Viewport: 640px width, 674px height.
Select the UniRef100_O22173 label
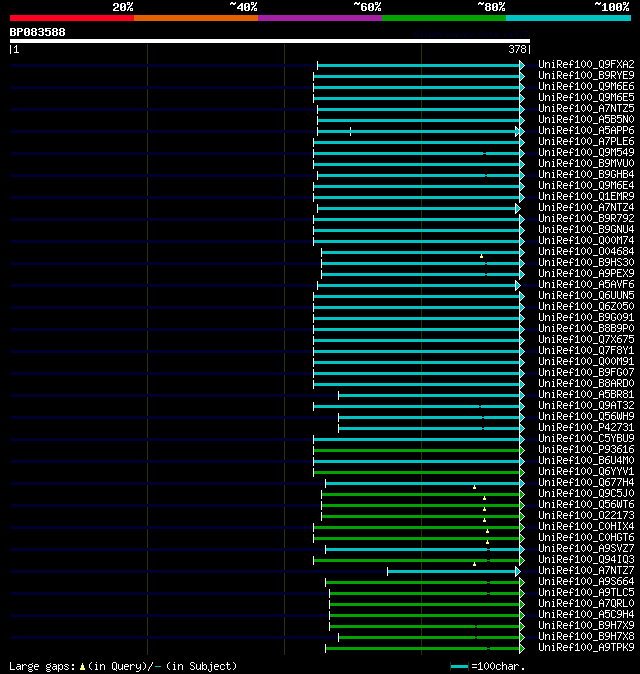point(586,516)
